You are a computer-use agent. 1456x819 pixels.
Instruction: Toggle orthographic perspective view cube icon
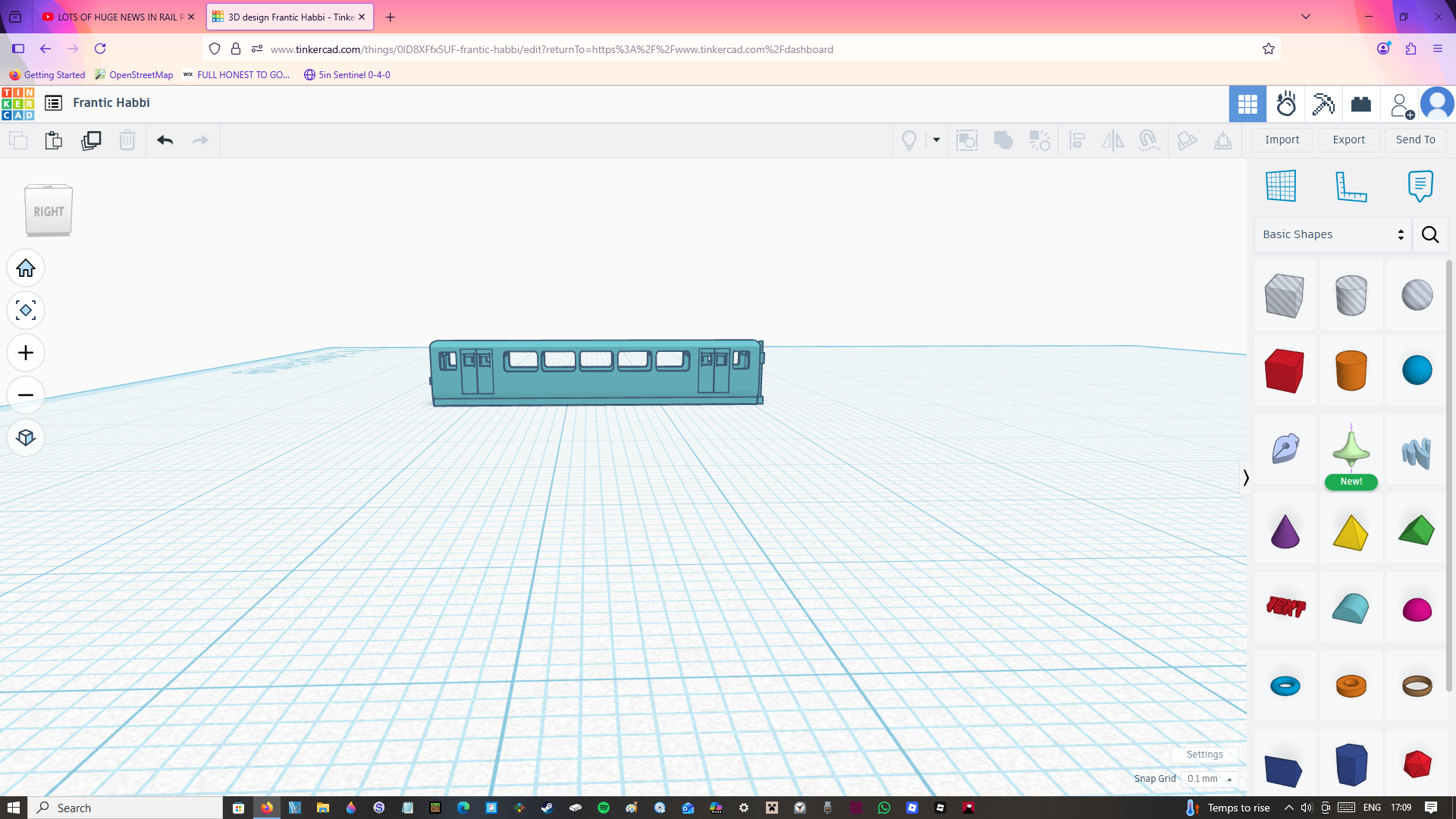[x=26, y=438]
